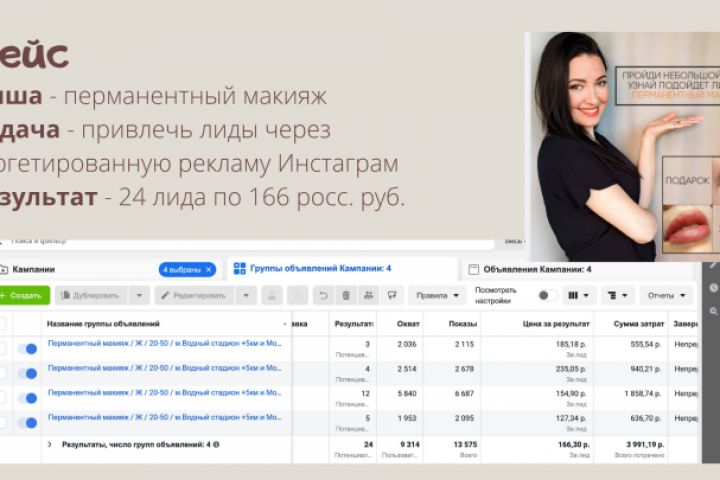Viewport: 720px width, 480px height.
Task: Open ad set link costing 1 858,74 р.
Action: coord(165,393)
